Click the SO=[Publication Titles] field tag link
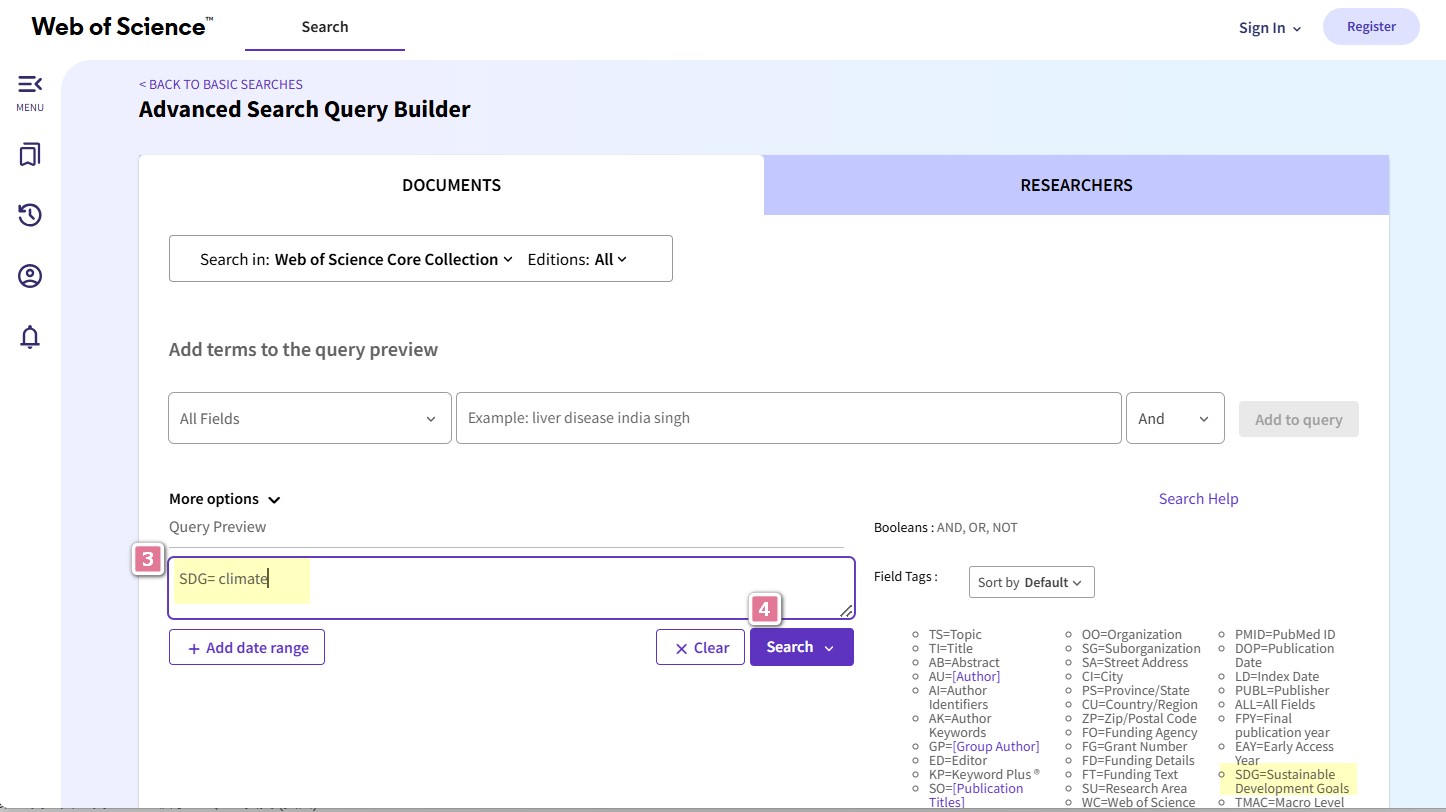The image size is (1446, 812). coord(976,795)
